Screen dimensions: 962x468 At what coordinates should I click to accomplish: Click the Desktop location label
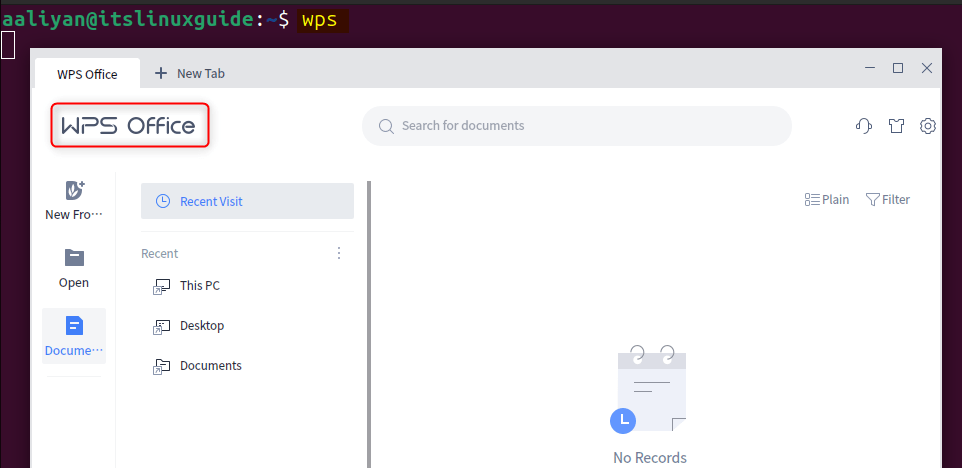point(202,326)
